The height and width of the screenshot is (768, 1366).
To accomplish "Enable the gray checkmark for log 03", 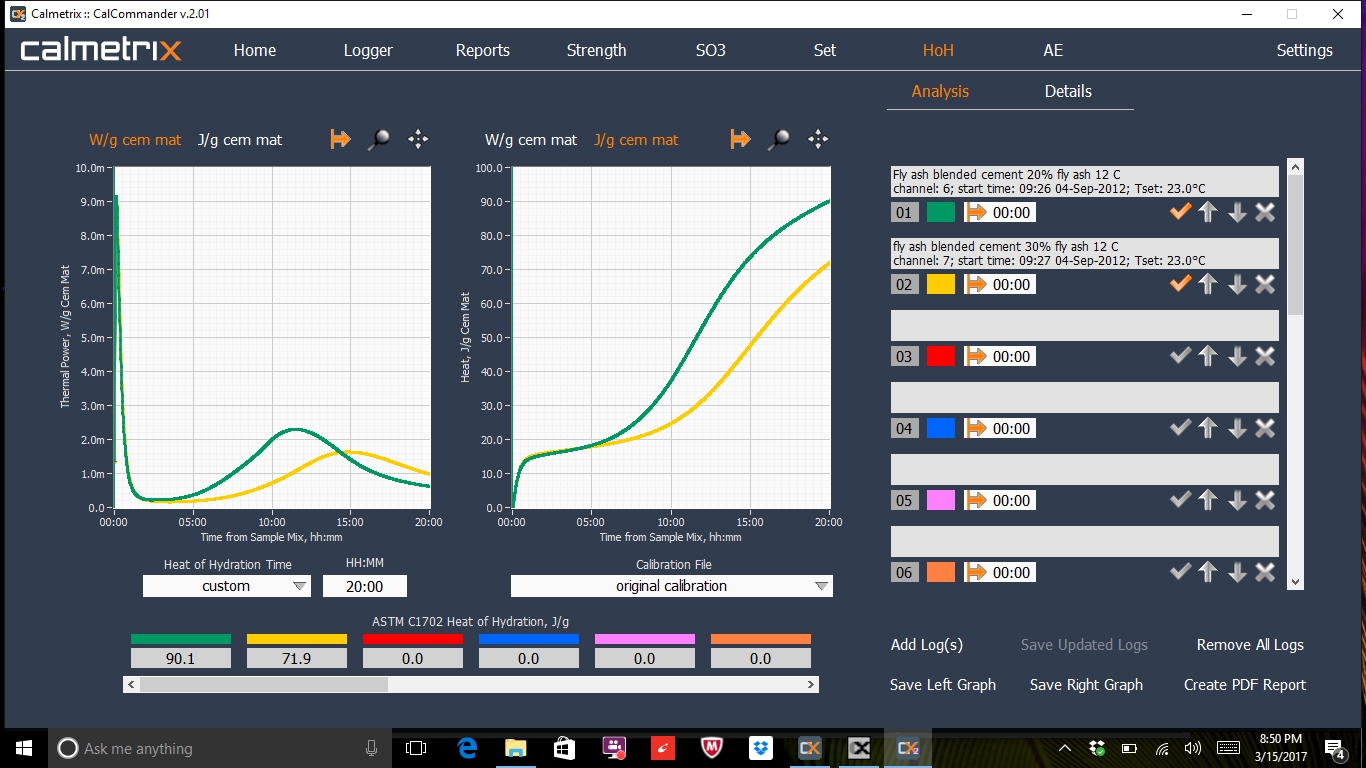I will point(1180,355).
